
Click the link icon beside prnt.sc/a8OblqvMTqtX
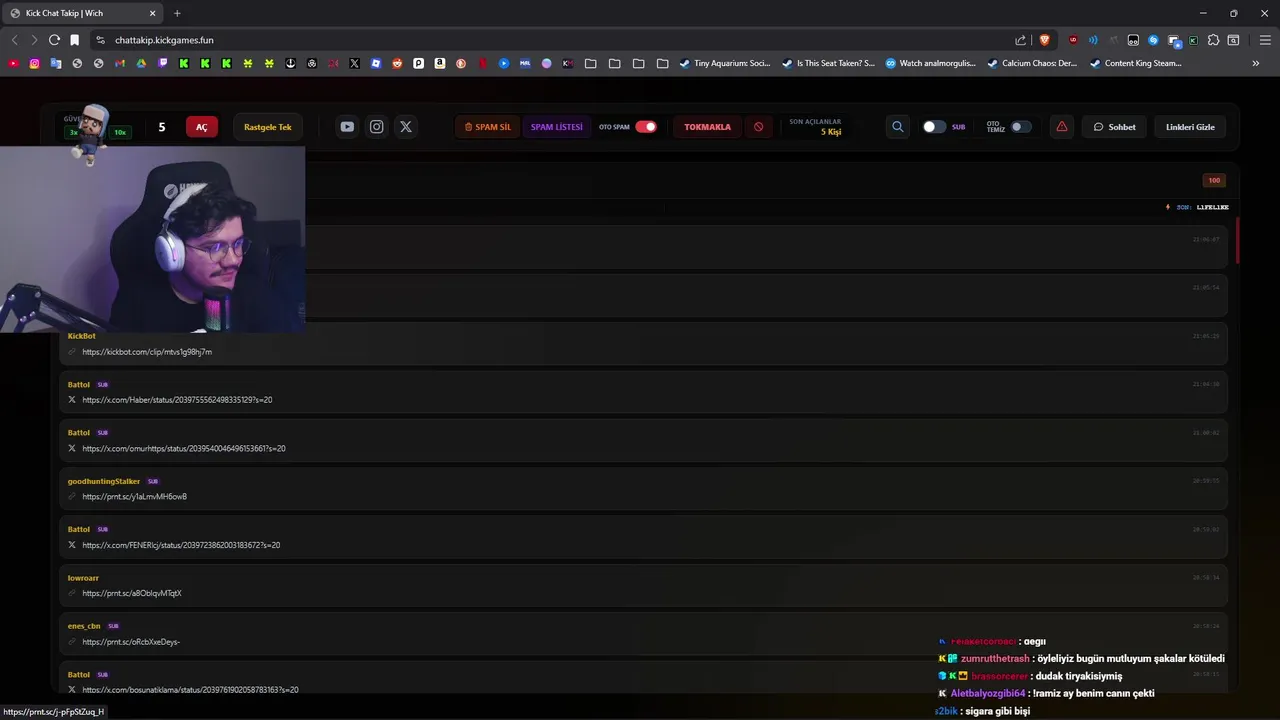pos(72,593)
